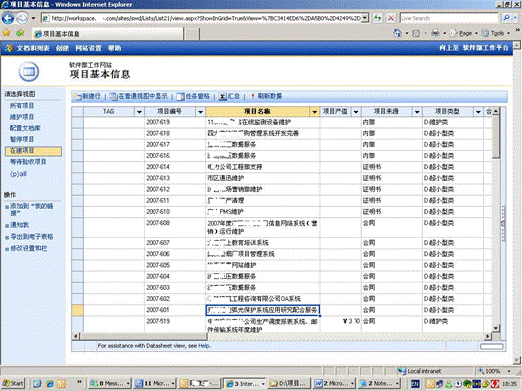
Task: Open the Outlook quick launch icon
Action: coord(61,384)
